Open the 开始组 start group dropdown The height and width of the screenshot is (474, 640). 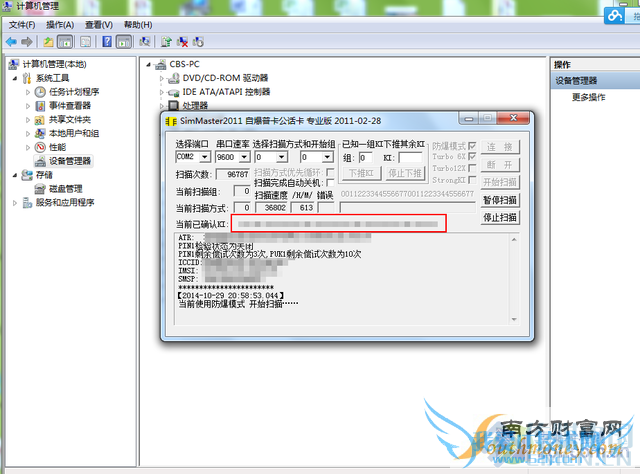tap(327, 157)
